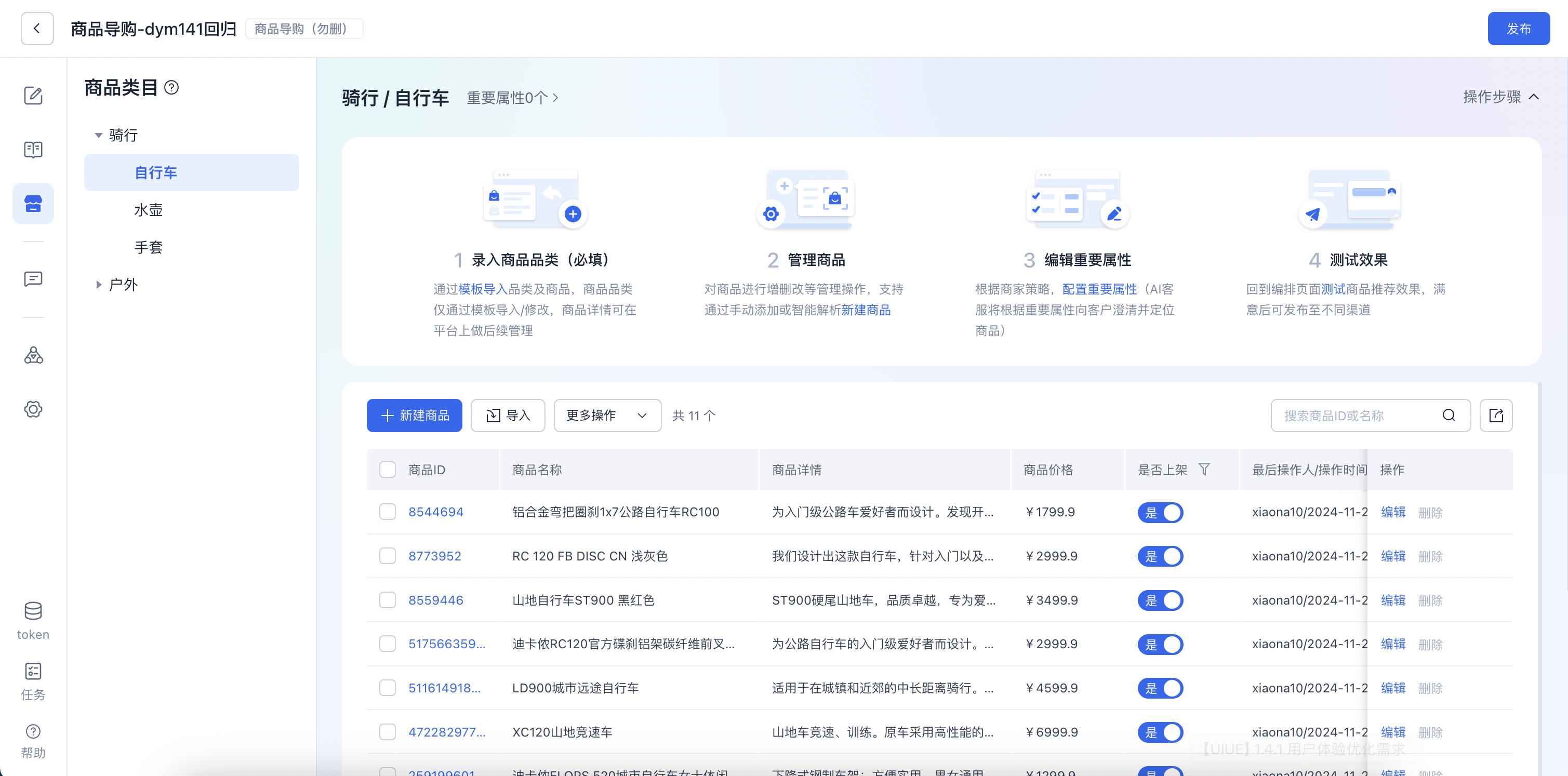Open the settings gear sidebar icon
The width and height of the screenshot is (1568, 776).
[33, 409]
